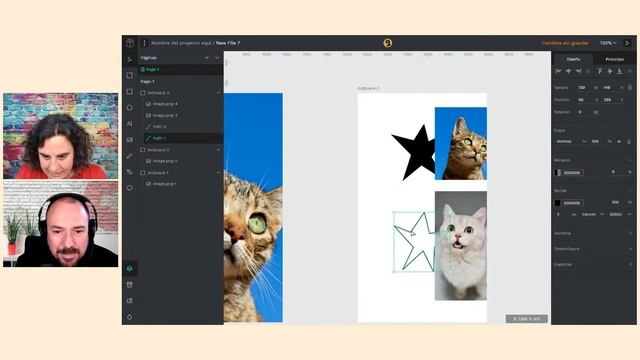Select the image-png-3 layer
This screenshot has height=360, width=640.
coord(180,116)
